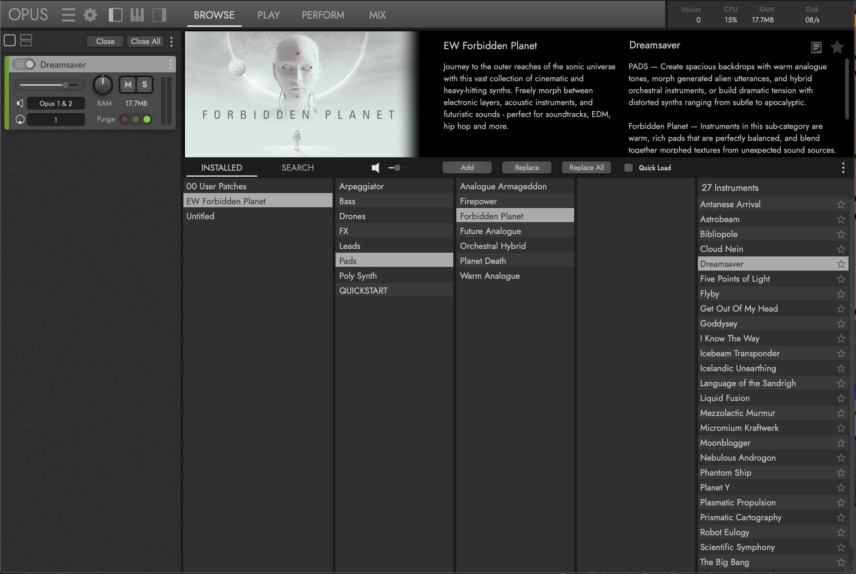Adjust Dreamsaver volume slider
The image size is (856, 574).
click(x=49, y=85)
